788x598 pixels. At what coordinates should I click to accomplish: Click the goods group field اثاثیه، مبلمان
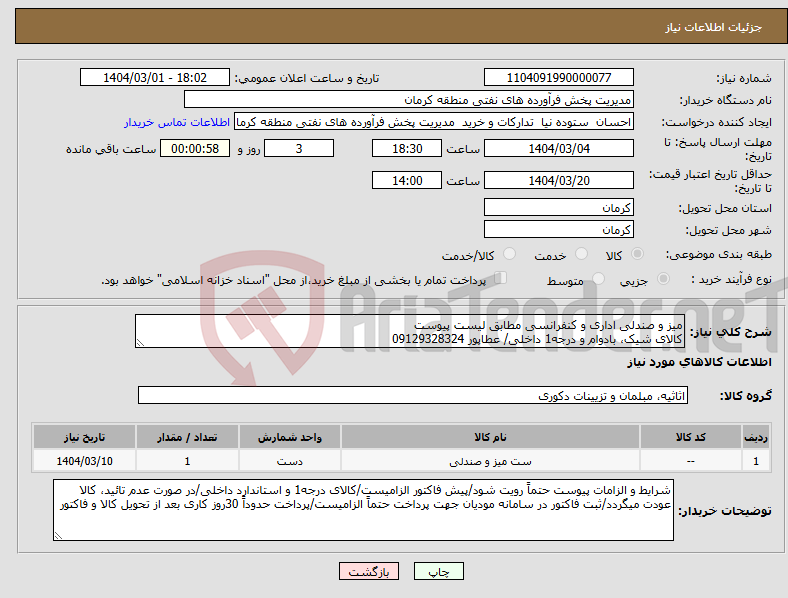413,395
